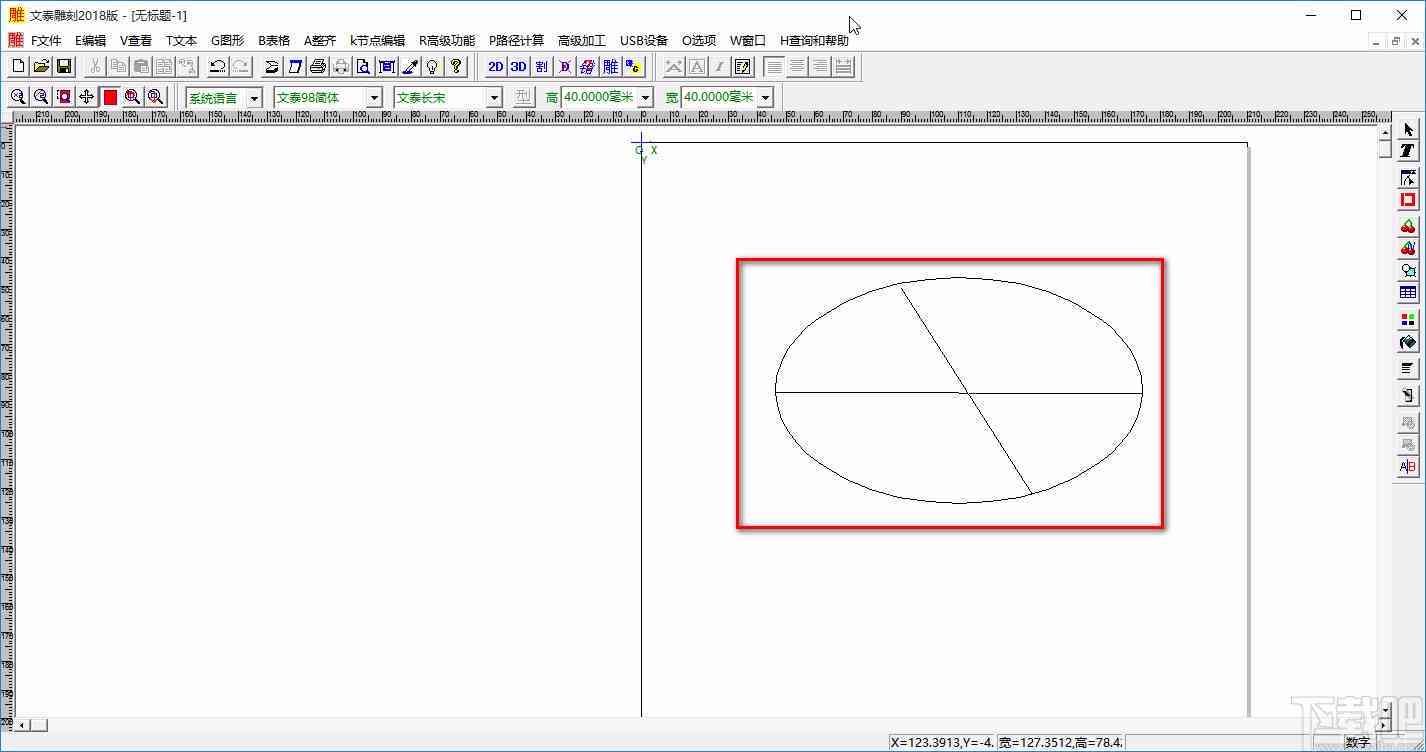The image size is (1426, 752).
Task: Click the Print icon in toolbar
Action: pos(318,67)
